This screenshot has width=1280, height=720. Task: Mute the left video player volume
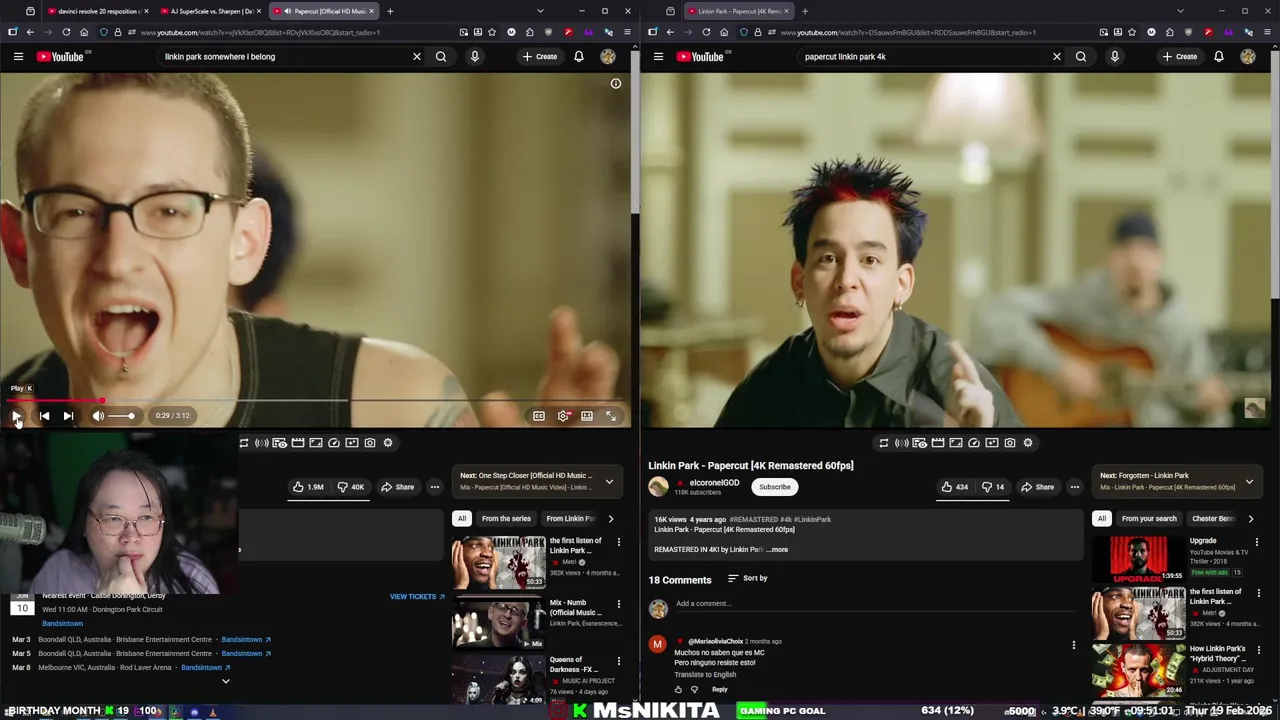tap(98, 416)
